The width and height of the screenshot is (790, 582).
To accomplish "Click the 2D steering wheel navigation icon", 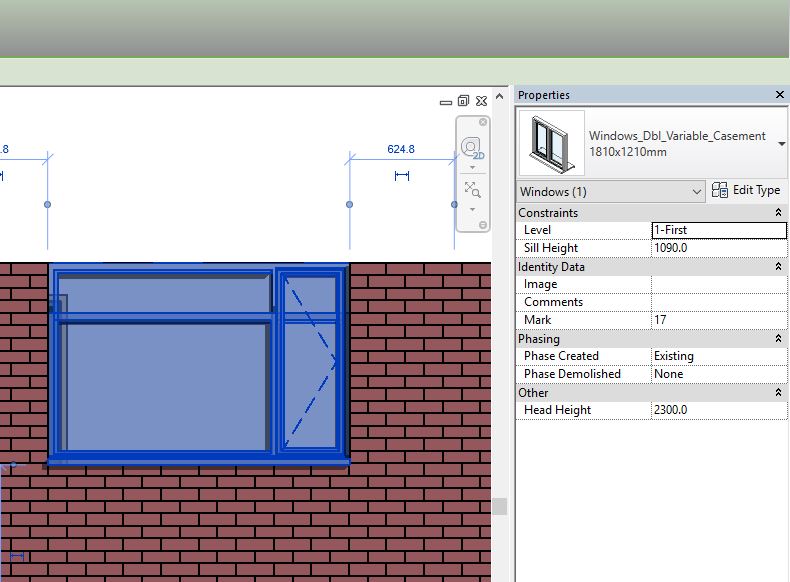I will click(472, 148).
